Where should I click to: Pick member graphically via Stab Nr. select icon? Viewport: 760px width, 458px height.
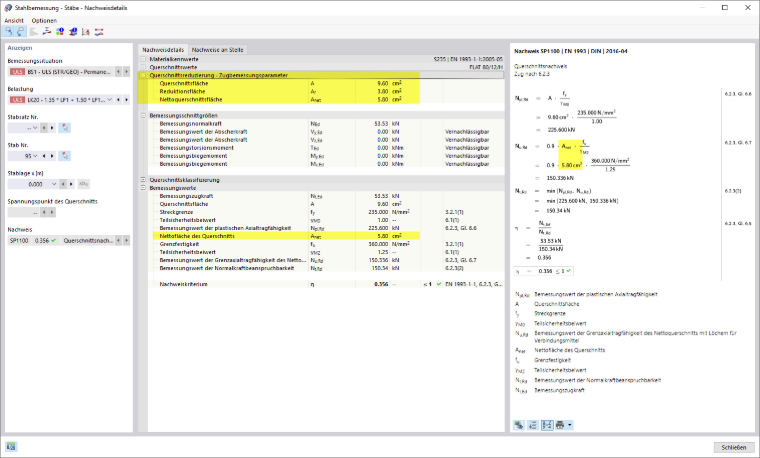64,156
